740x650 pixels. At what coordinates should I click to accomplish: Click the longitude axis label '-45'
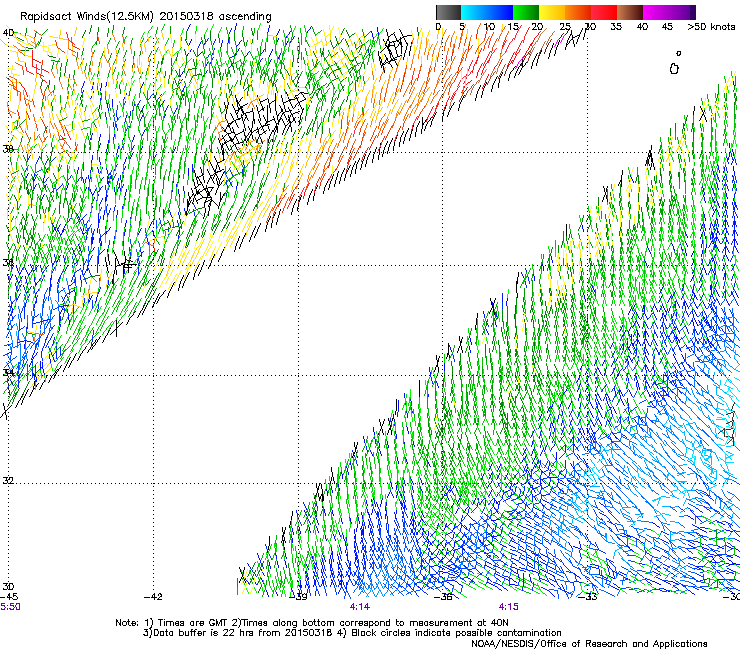tap(8, 597)
